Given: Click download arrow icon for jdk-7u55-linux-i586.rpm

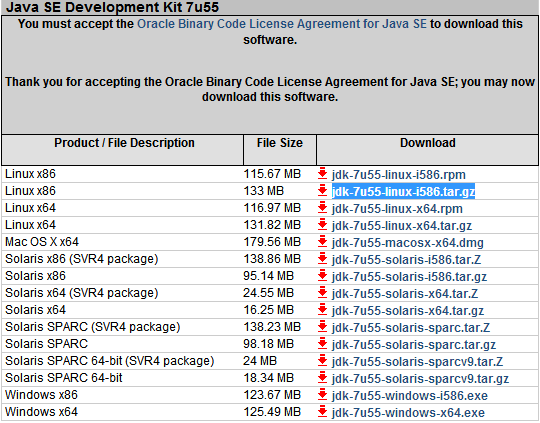Looking at the screenshot, I should 322,173.
